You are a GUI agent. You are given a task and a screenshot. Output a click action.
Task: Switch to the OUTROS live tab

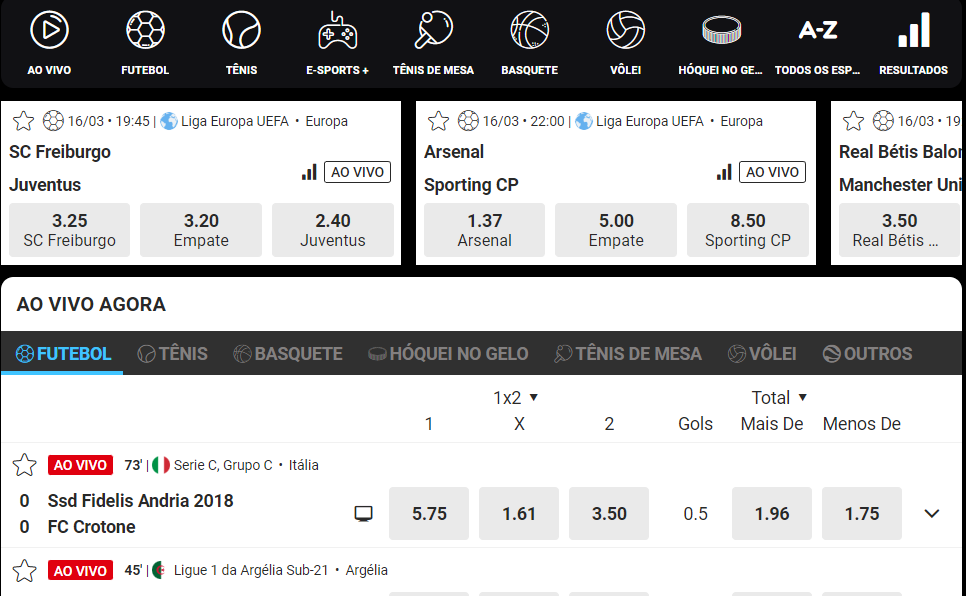[870, 352]
